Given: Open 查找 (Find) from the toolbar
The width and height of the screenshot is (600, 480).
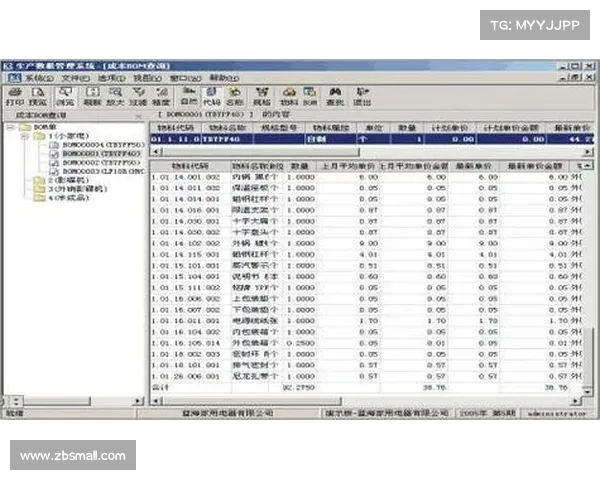Looking at the screenshot, I should 335,97.
